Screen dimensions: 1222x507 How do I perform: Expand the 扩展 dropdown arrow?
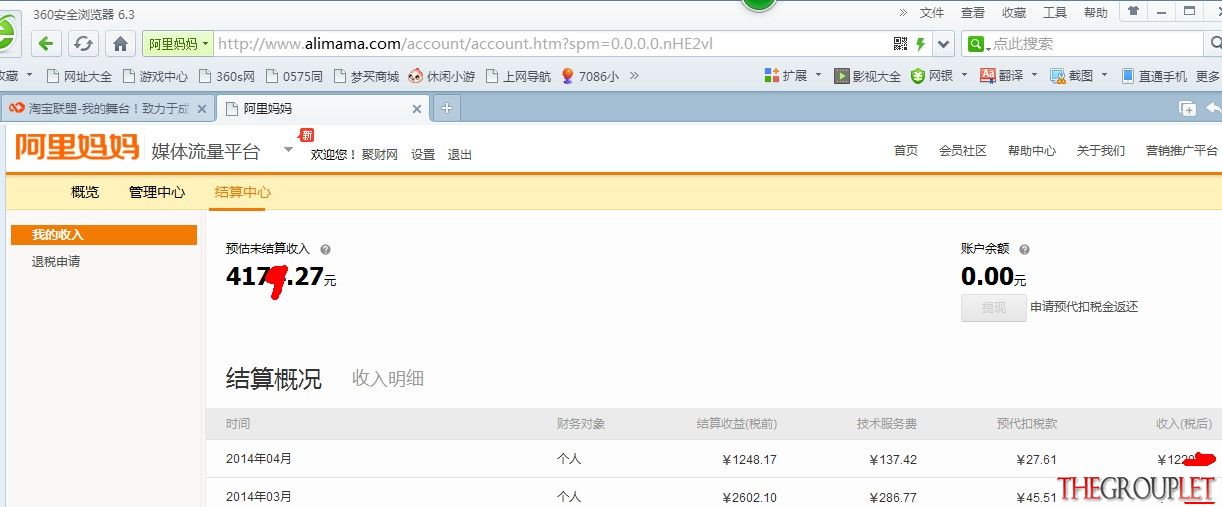click(x=818, y=75)
